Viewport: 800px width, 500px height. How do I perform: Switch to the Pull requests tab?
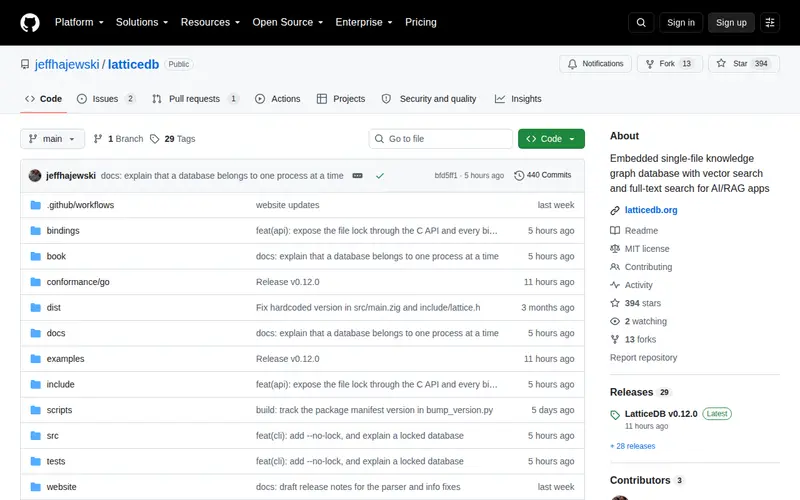[195, 99]
